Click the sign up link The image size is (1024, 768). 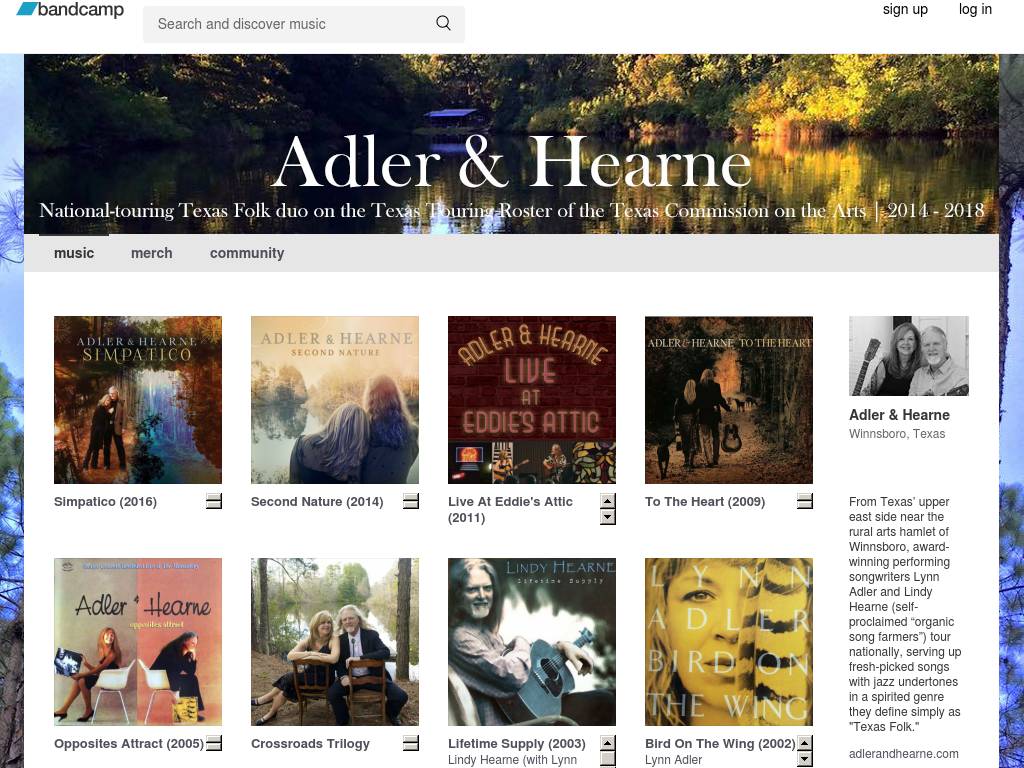pyautogui.click(x=905, y=9)
